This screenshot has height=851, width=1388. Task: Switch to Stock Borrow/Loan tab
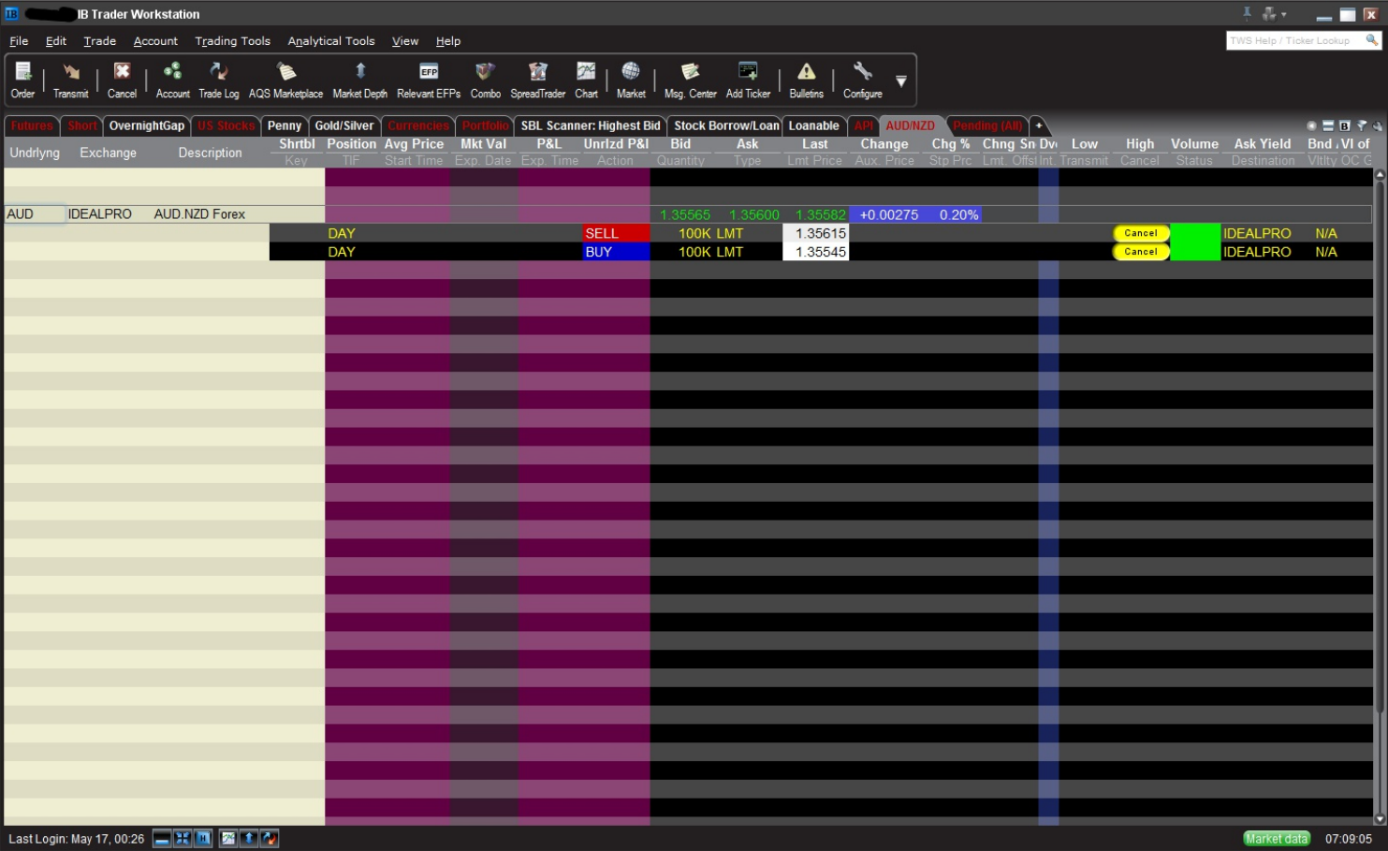[x=727, y=126]
